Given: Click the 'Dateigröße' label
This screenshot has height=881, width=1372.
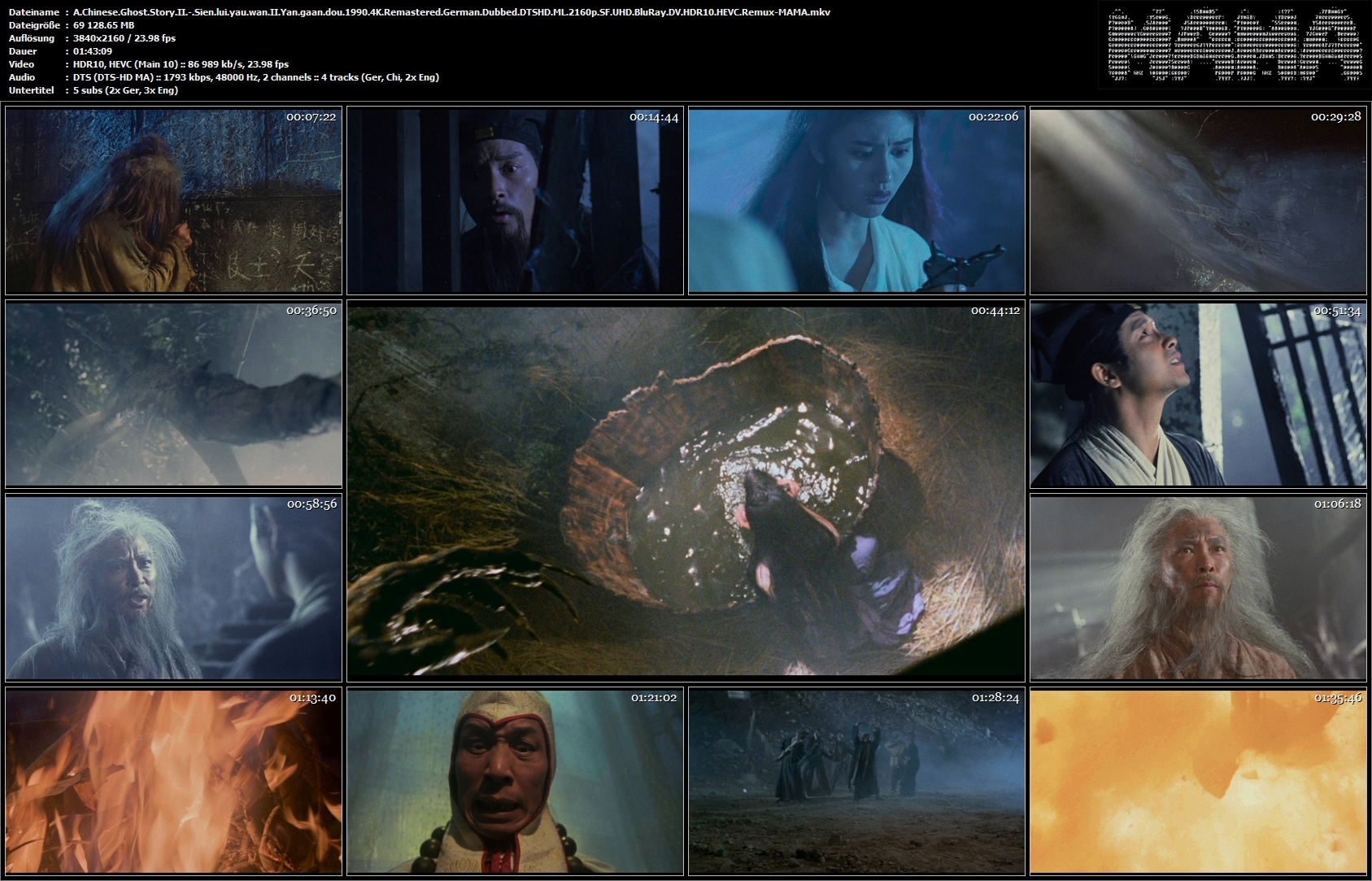Looking at the screenshot, I should coord(34,25).
